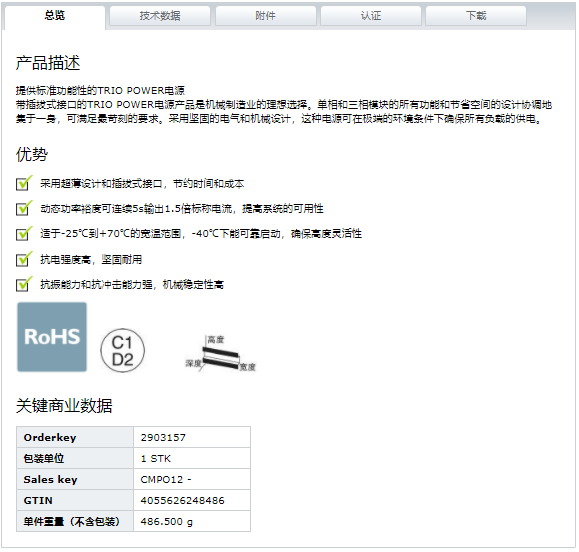
Task: Click the line 提供标准功能性的TRIO POWER电源
Action: [x=100, y=90]
